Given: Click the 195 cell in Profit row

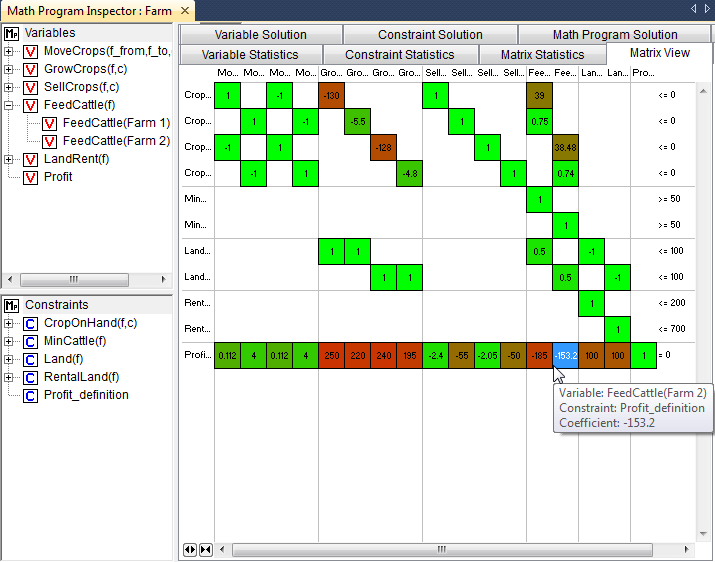Looking at the screenshot, I should point(409,356).
